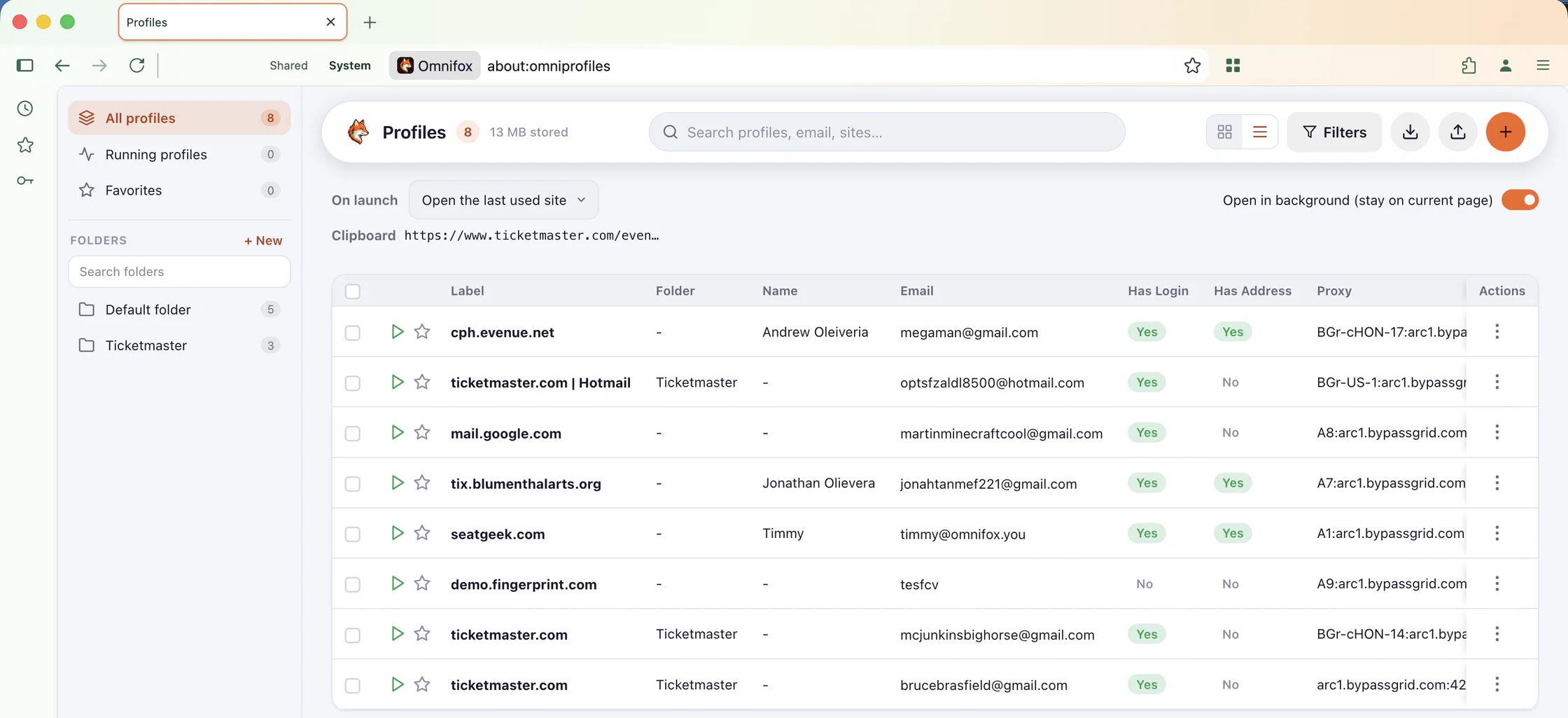Select Favorites in sidebar
Screen dimensions: 1568x718
coord(179,190)
